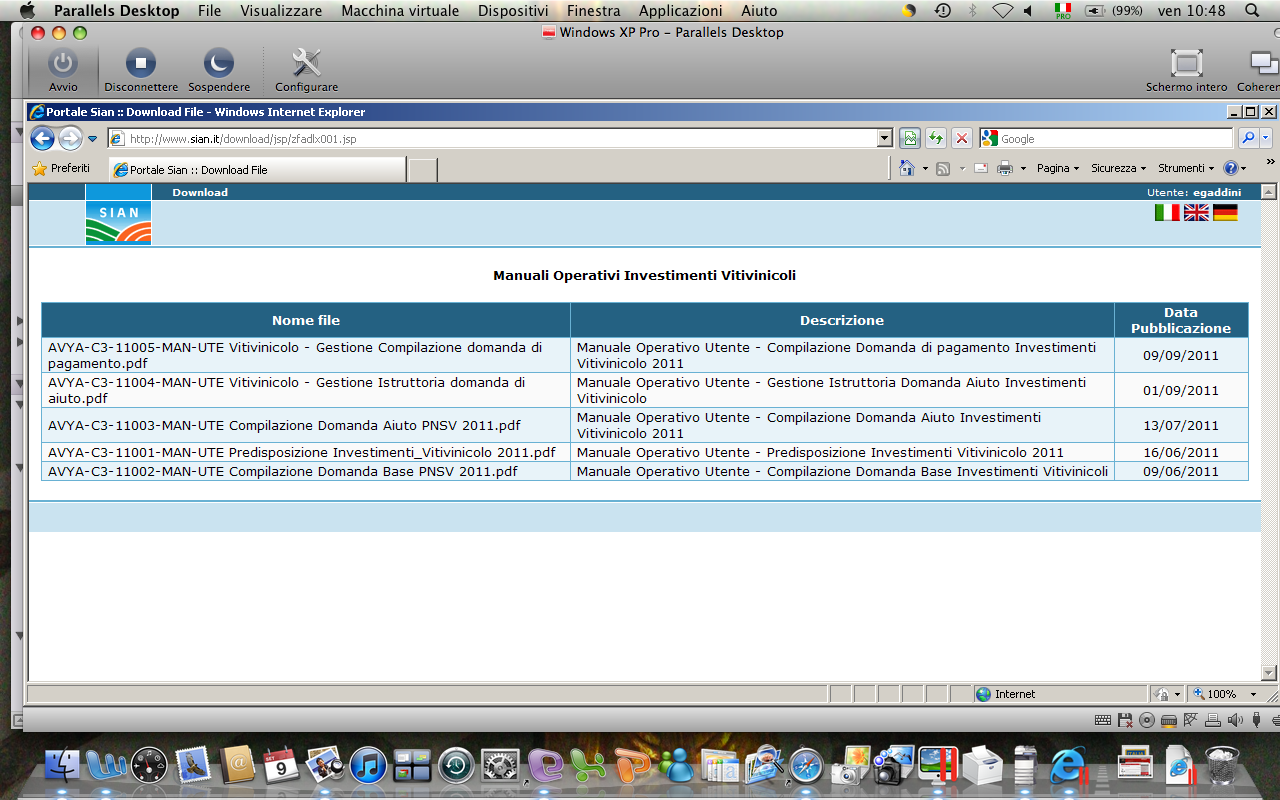
Task: Click the Print icon in toolbar
Action: click(x=1005, y=169)
